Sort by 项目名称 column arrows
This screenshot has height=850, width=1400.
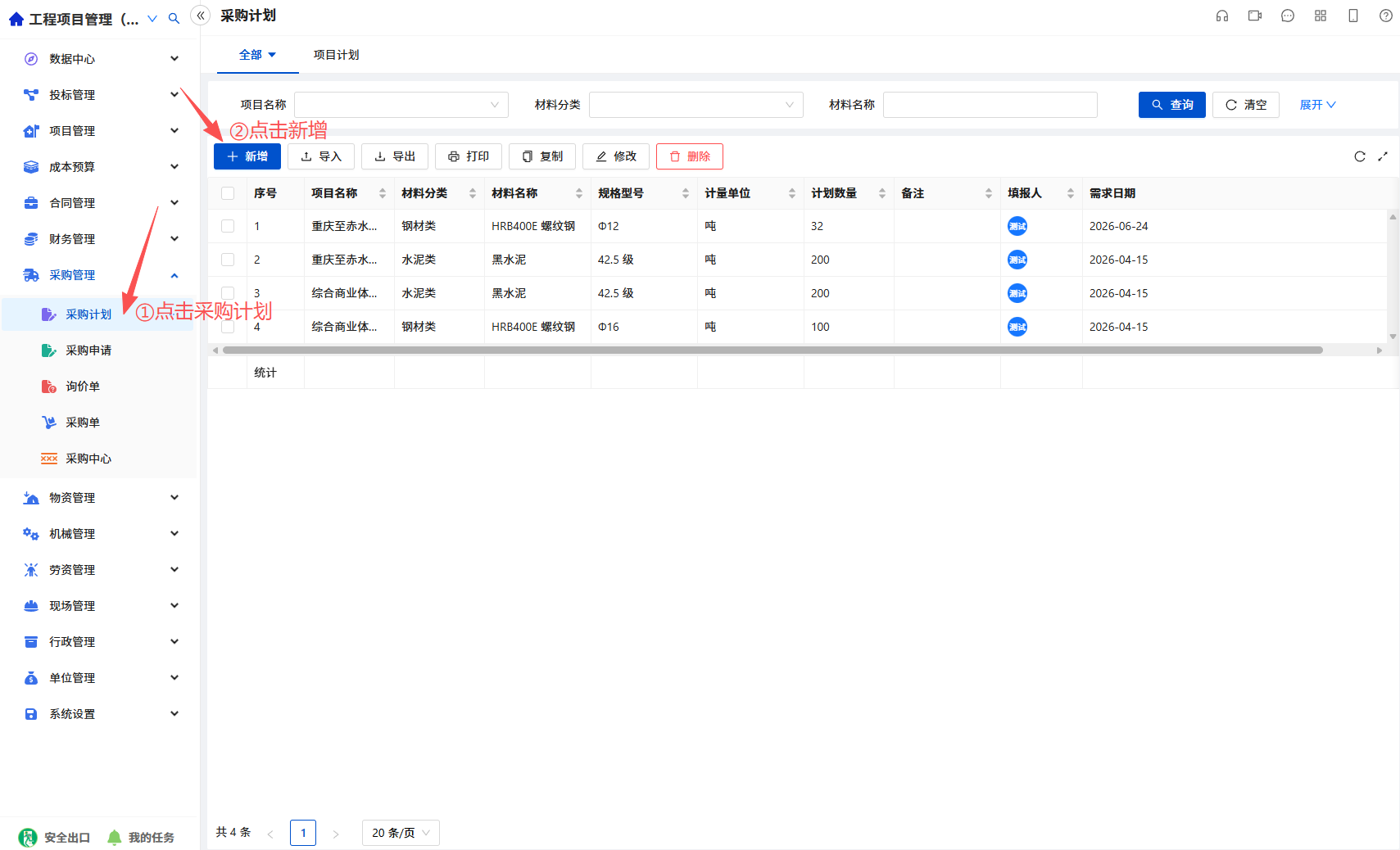click(x=383, y=193)
